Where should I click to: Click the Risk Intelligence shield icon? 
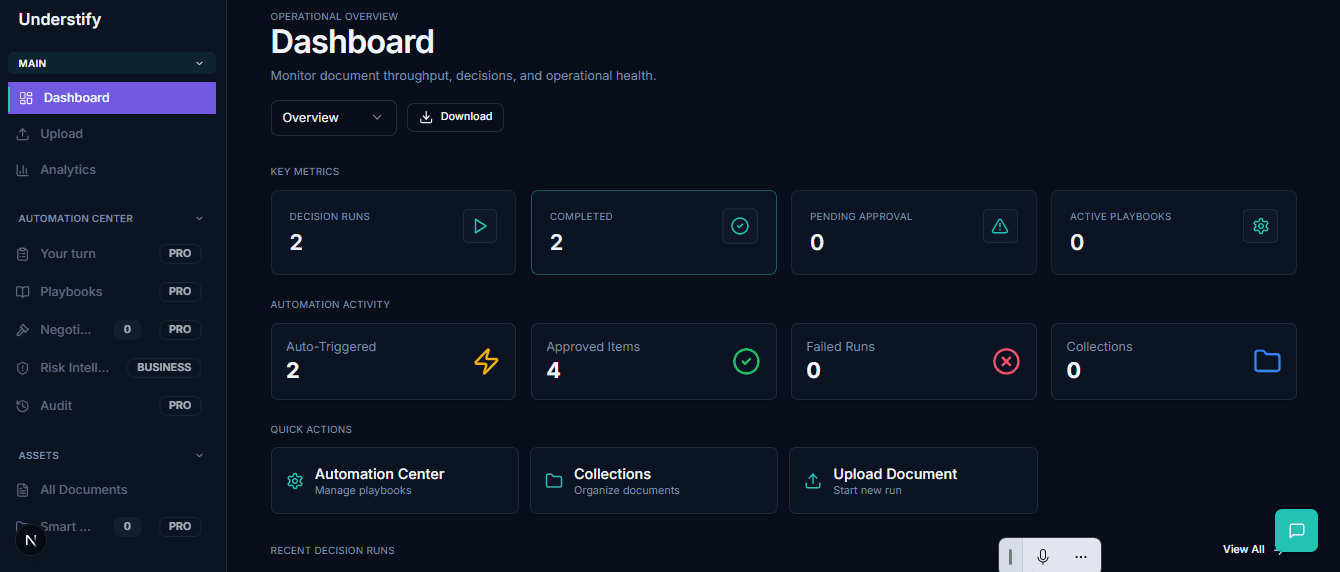click(x=23, y=368)
